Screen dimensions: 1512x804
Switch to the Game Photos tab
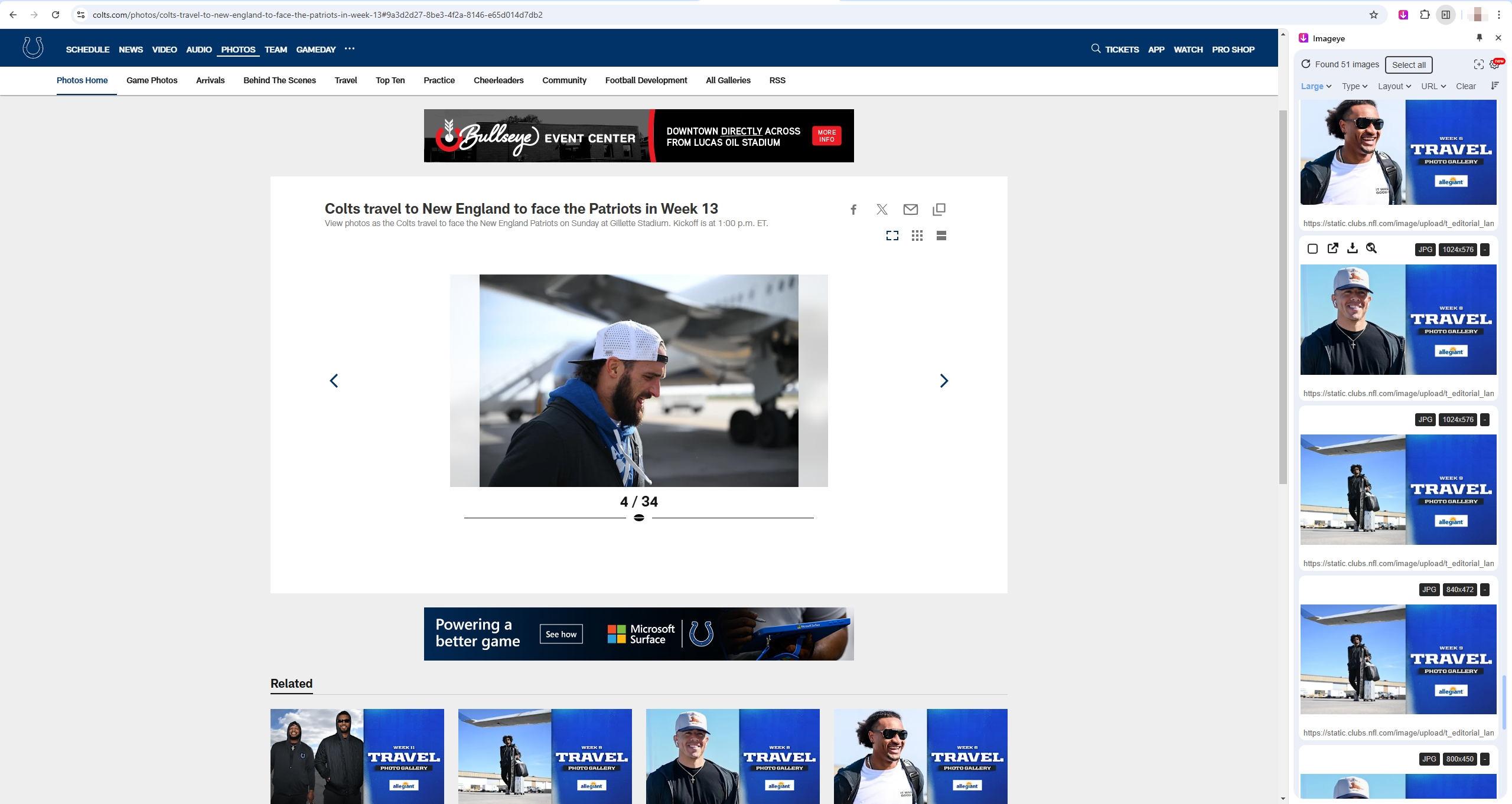click(151, 80)
